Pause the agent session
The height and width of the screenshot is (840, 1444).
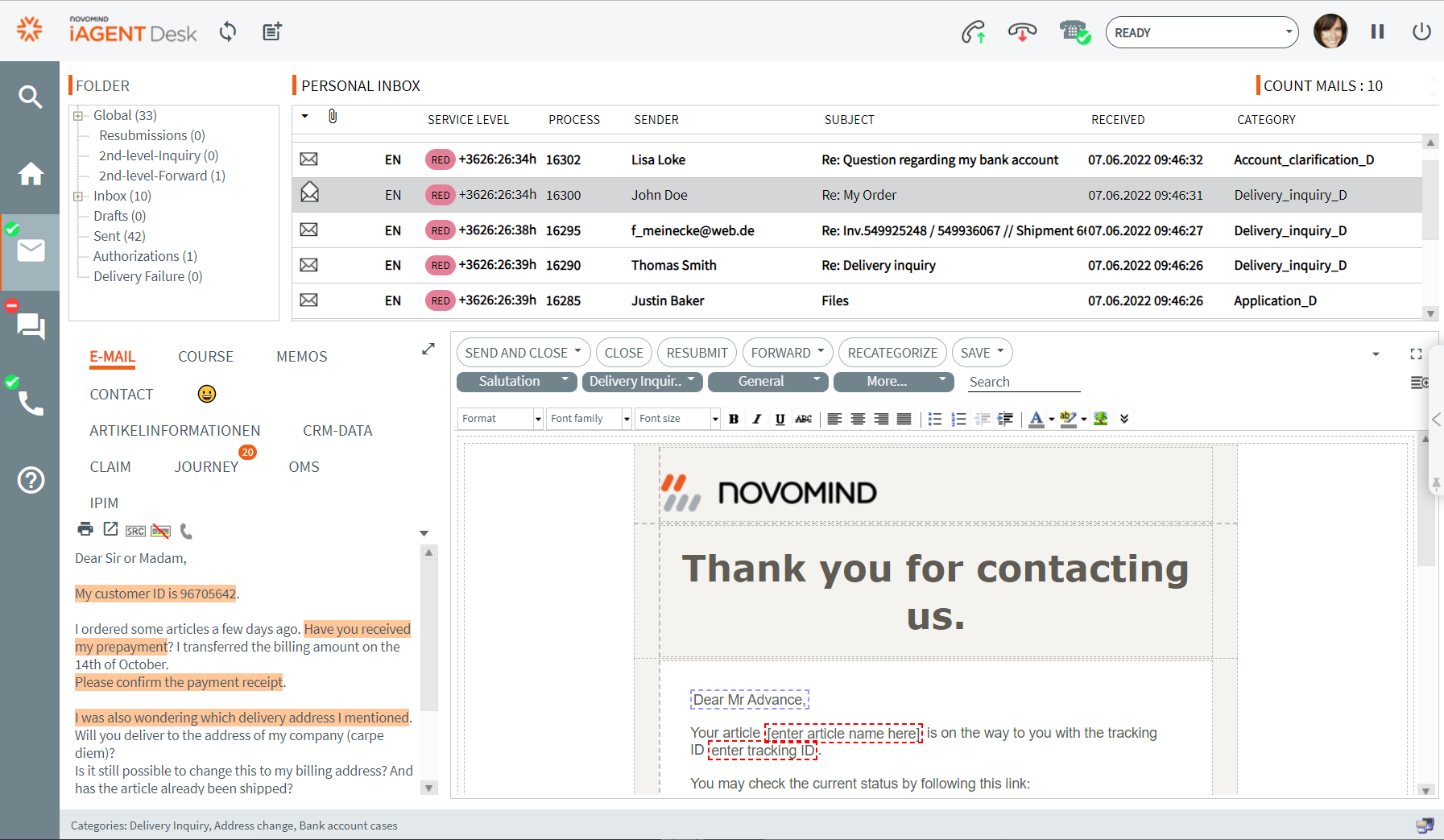pyautogui.click(x=1378, y=31)
